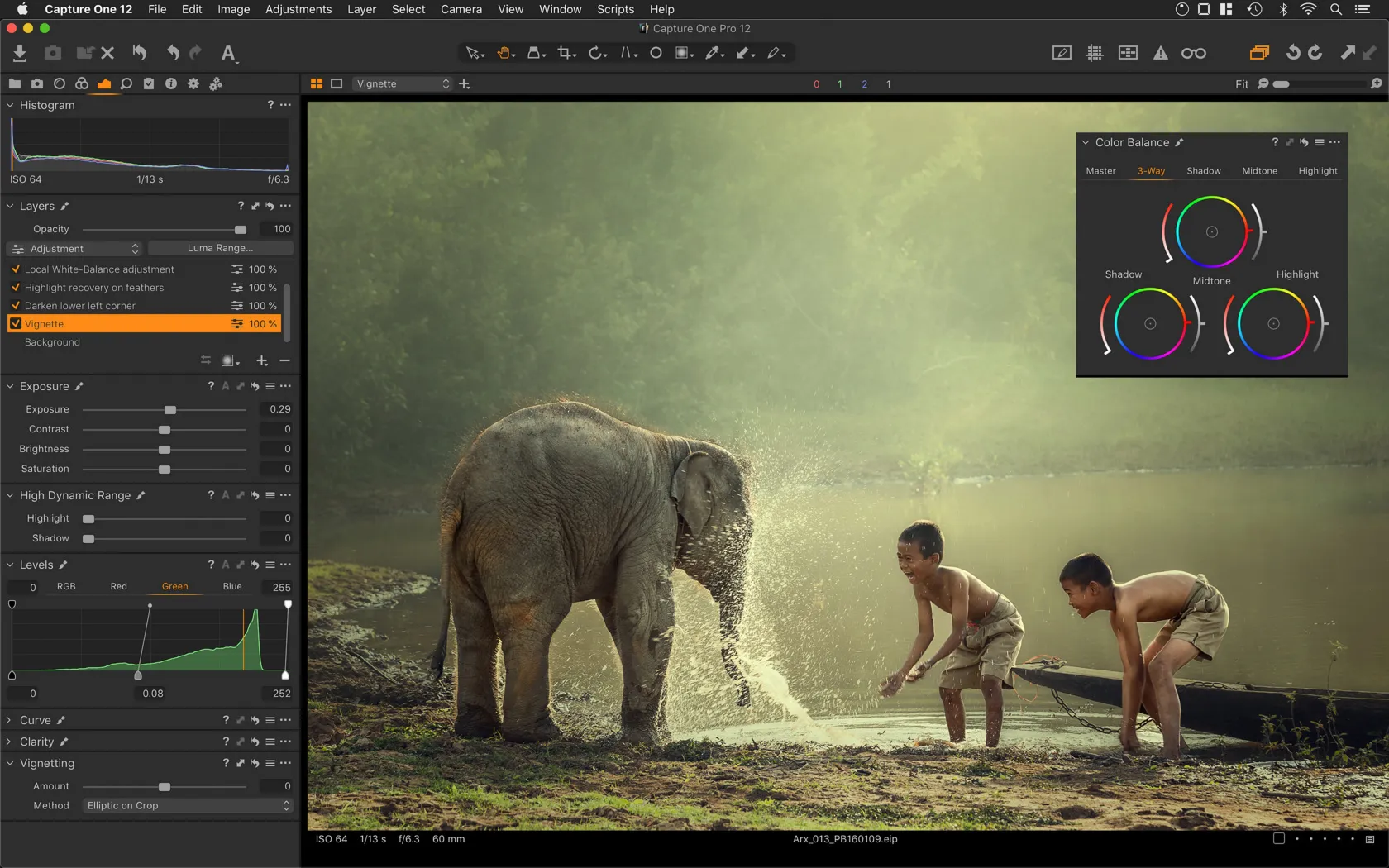The width and height of the screenshot is (1389, 868).
Task: Select the Crop tool in toolbar
Action: [x=565, y=53]
